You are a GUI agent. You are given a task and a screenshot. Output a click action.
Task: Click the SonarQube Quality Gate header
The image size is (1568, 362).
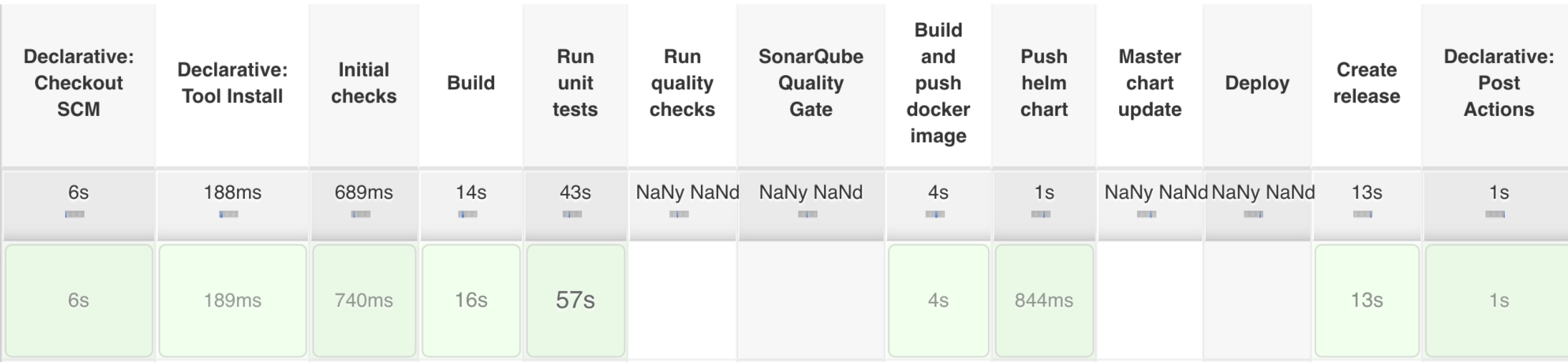tap(811, 83)
